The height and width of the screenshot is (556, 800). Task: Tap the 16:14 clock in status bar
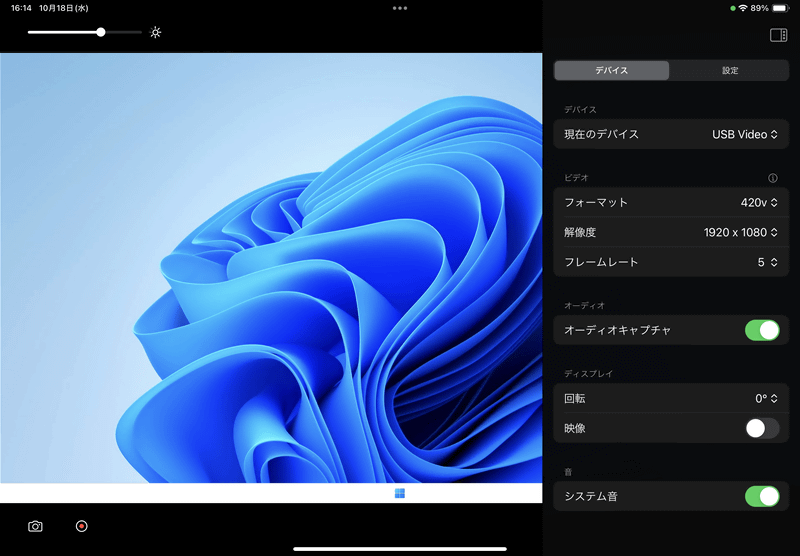point(21,8)
